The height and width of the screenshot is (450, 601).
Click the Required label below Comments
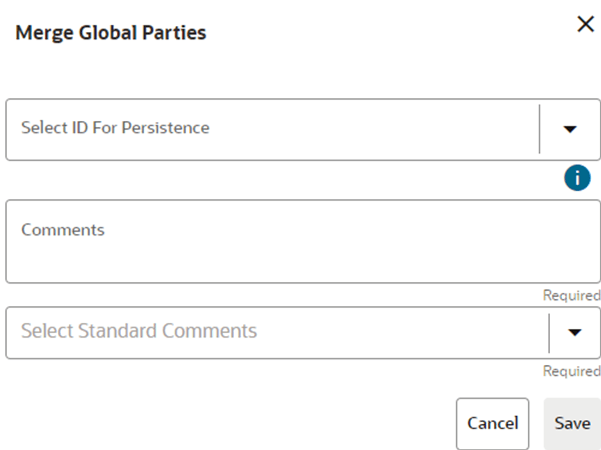click(572, 296)
